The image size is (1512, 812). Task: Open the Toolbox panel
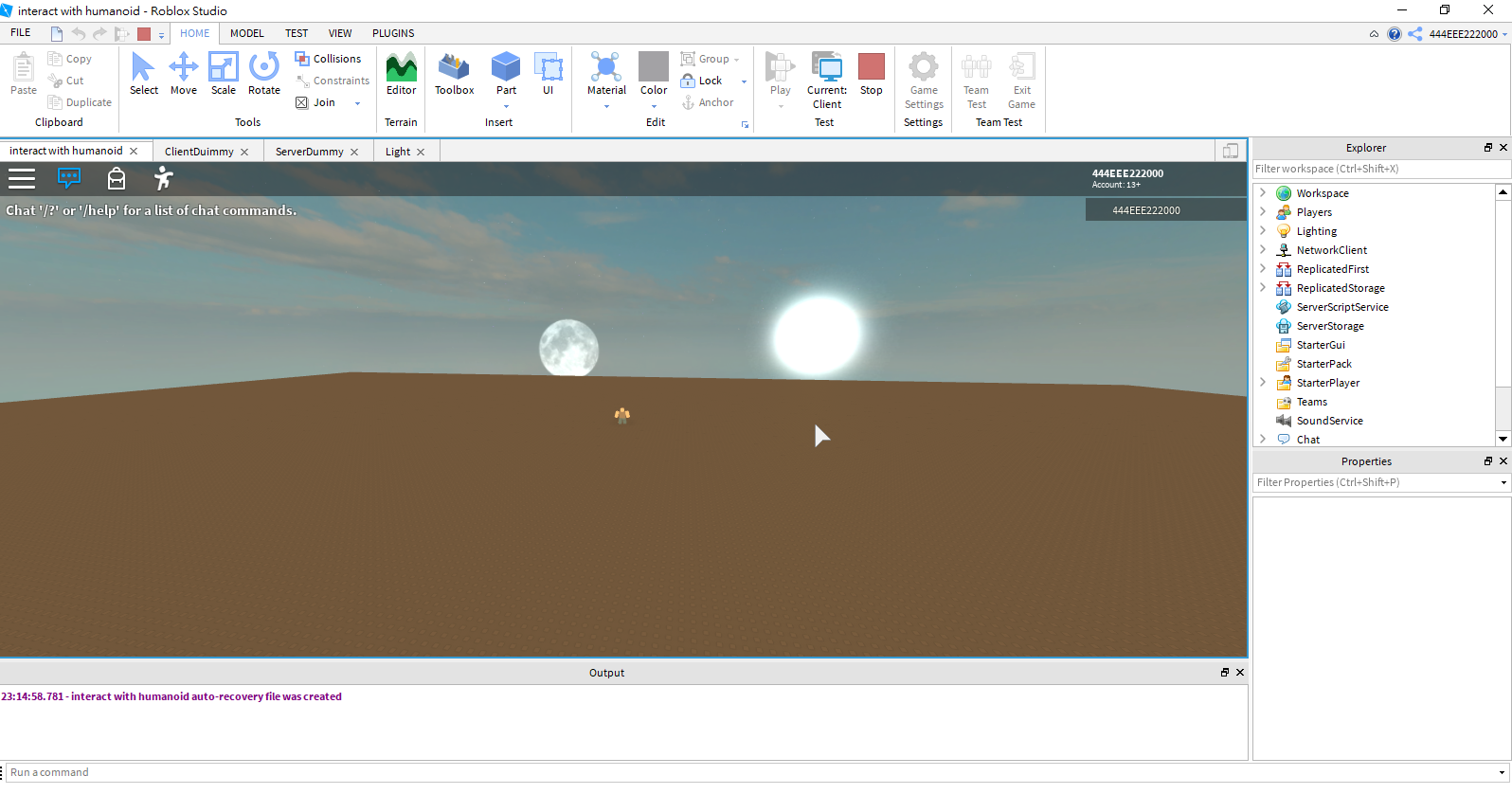coord(455,74)
